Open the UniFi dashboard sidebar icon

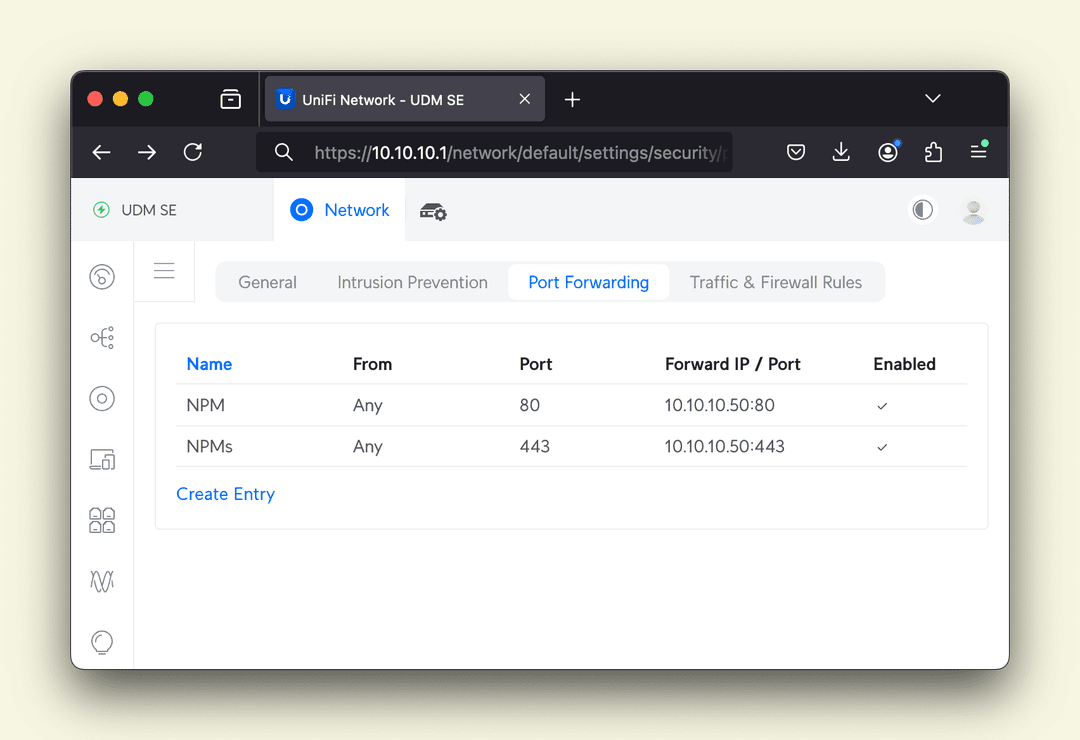[x=102, y=277]
